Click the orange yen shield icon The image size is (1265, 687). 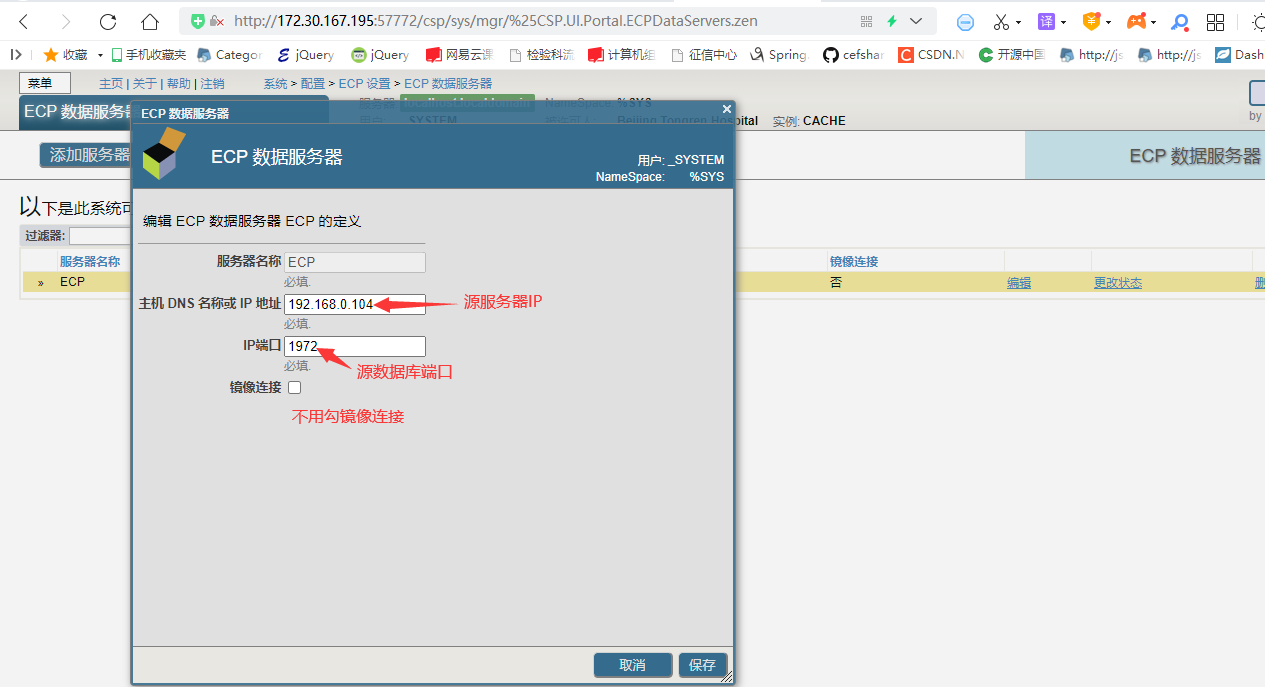1092,22
